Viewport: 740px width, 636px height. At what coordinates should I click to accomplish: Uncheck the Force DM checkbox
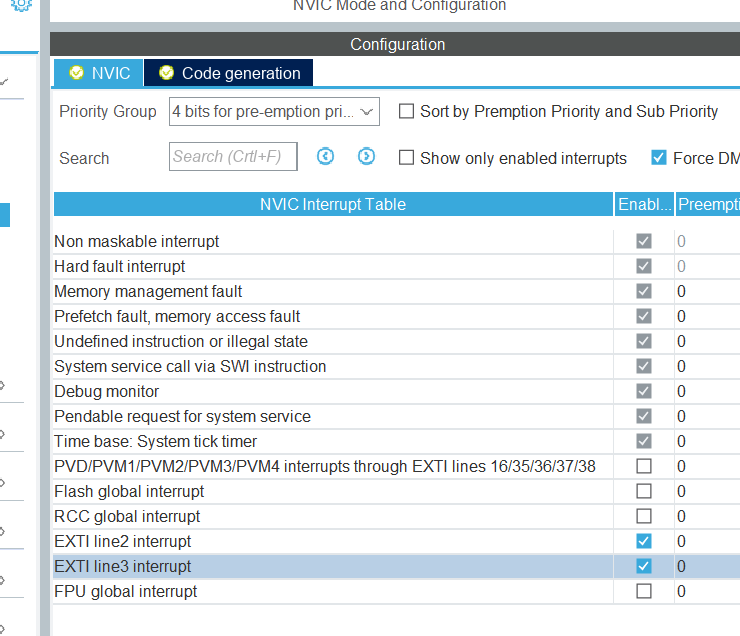click(659, 158)
